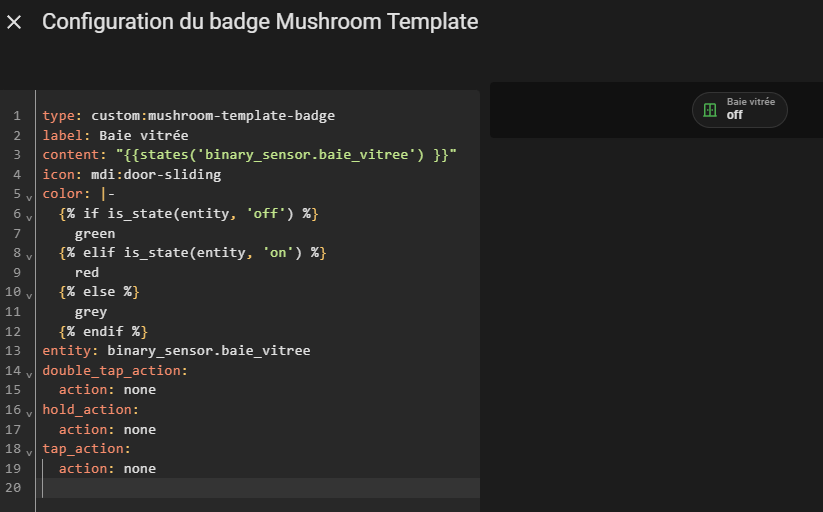The height and width of the screenshot is (512, 823).
Task: Click the Baie vitrée badge preview
Action: click(x=740, y=110)
